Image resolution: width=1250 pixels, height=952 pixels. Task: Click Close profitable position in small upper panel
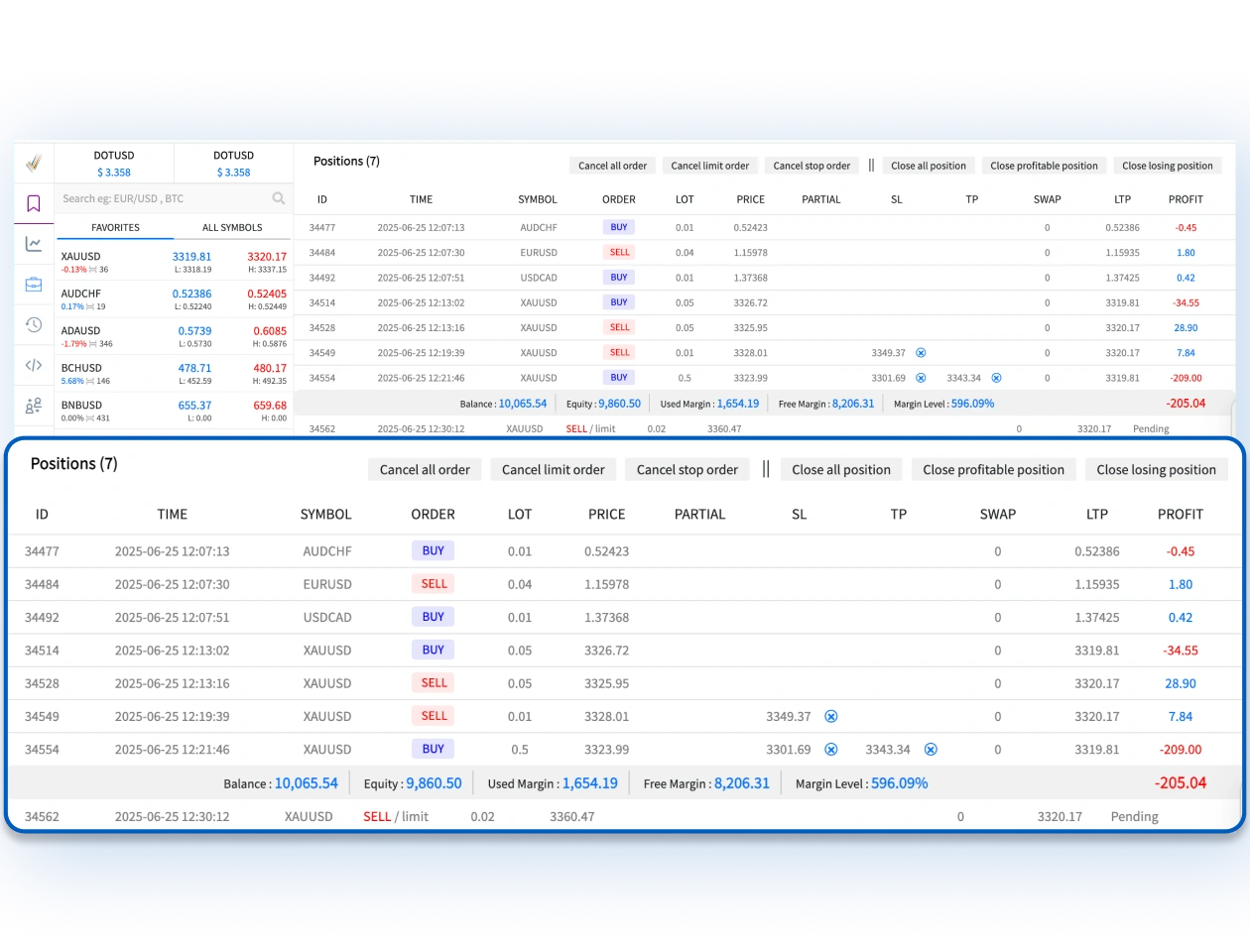[1044, 166]
